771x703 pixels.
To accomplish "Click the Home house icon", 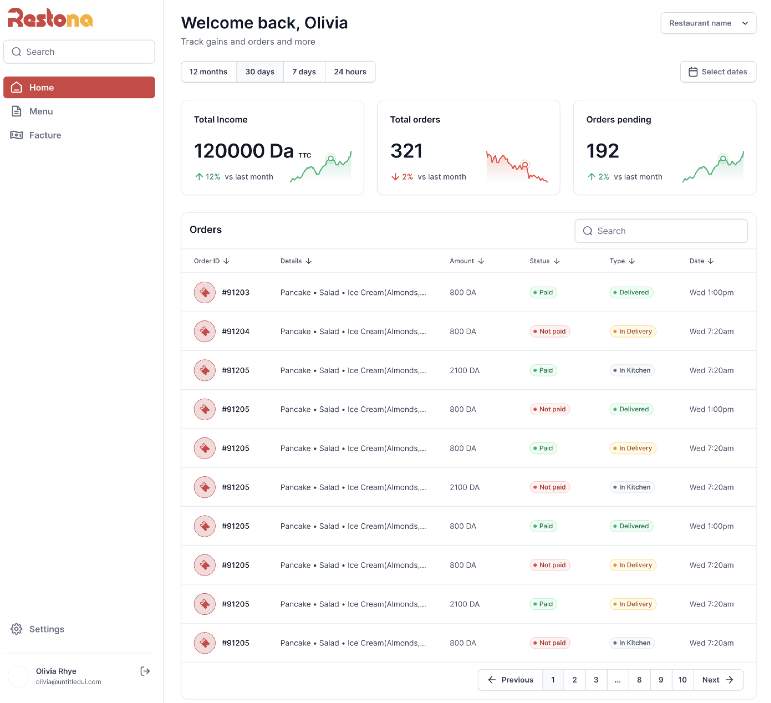I will click(17, 88).
